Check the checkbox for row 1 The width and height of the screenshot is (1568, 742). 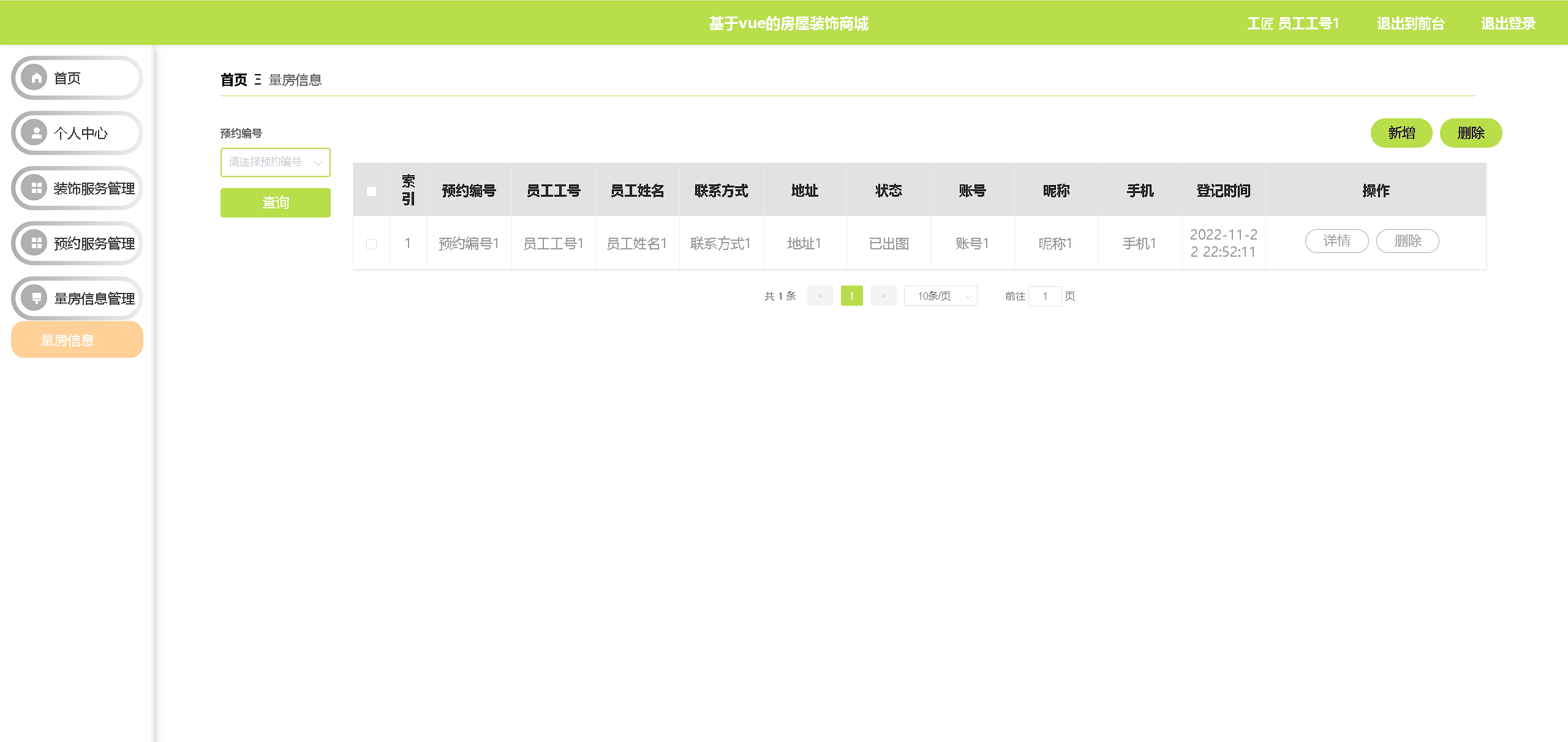pos(371,244)
